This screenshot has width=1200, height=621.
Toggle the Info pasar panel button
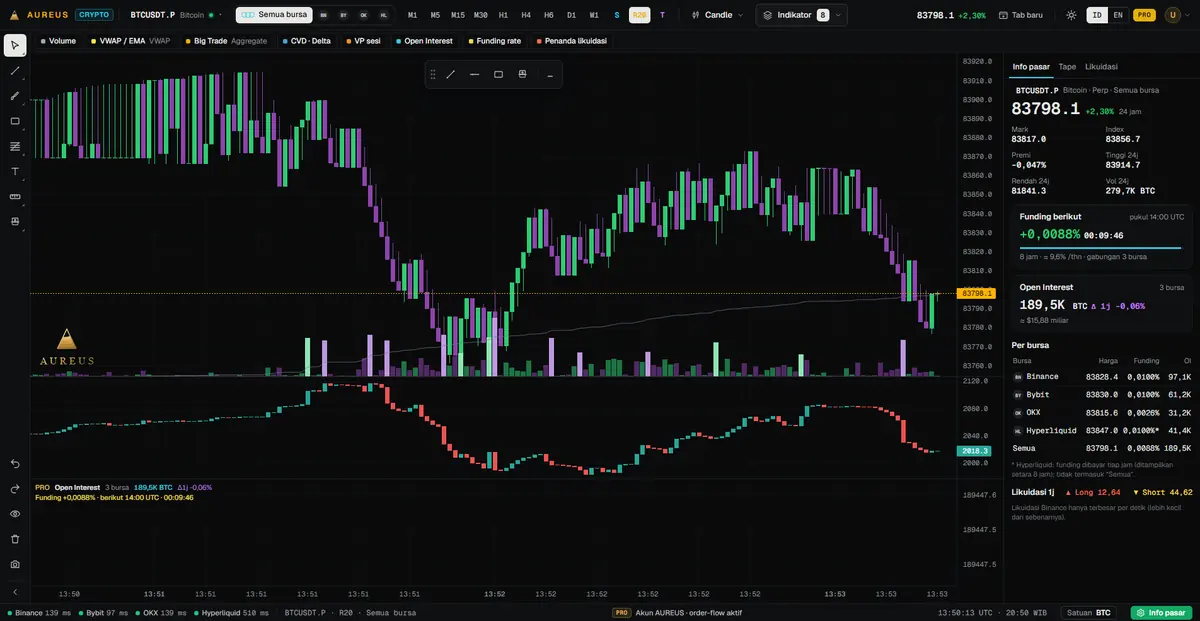1160,612
